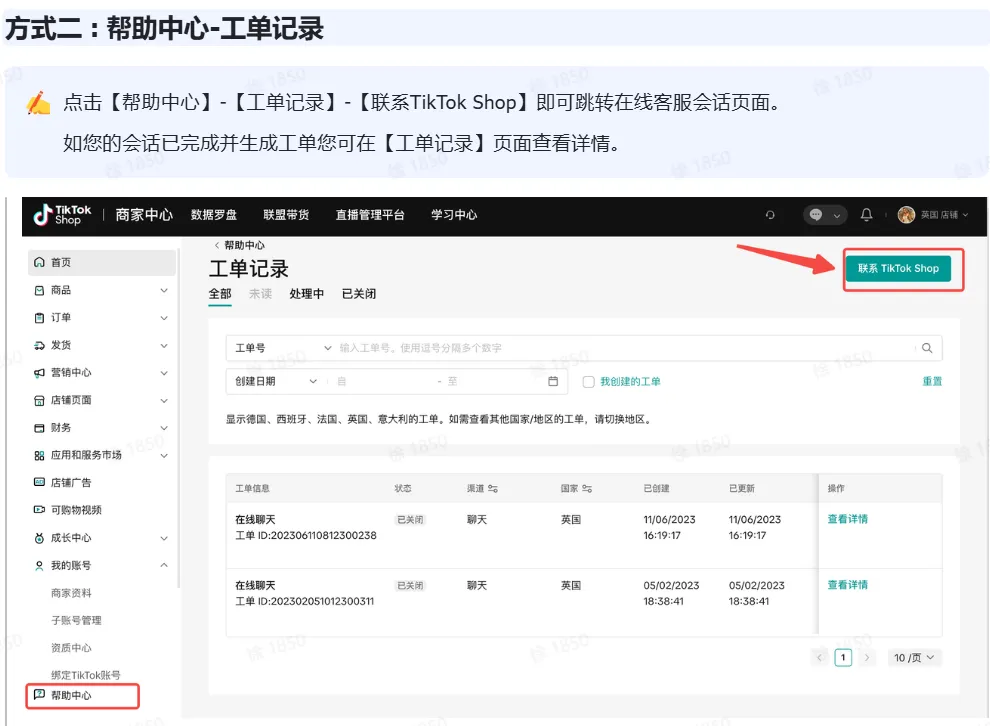Open the chat dropdown arrow in header
Screen dimensions: 990x726
click(837, 215)
